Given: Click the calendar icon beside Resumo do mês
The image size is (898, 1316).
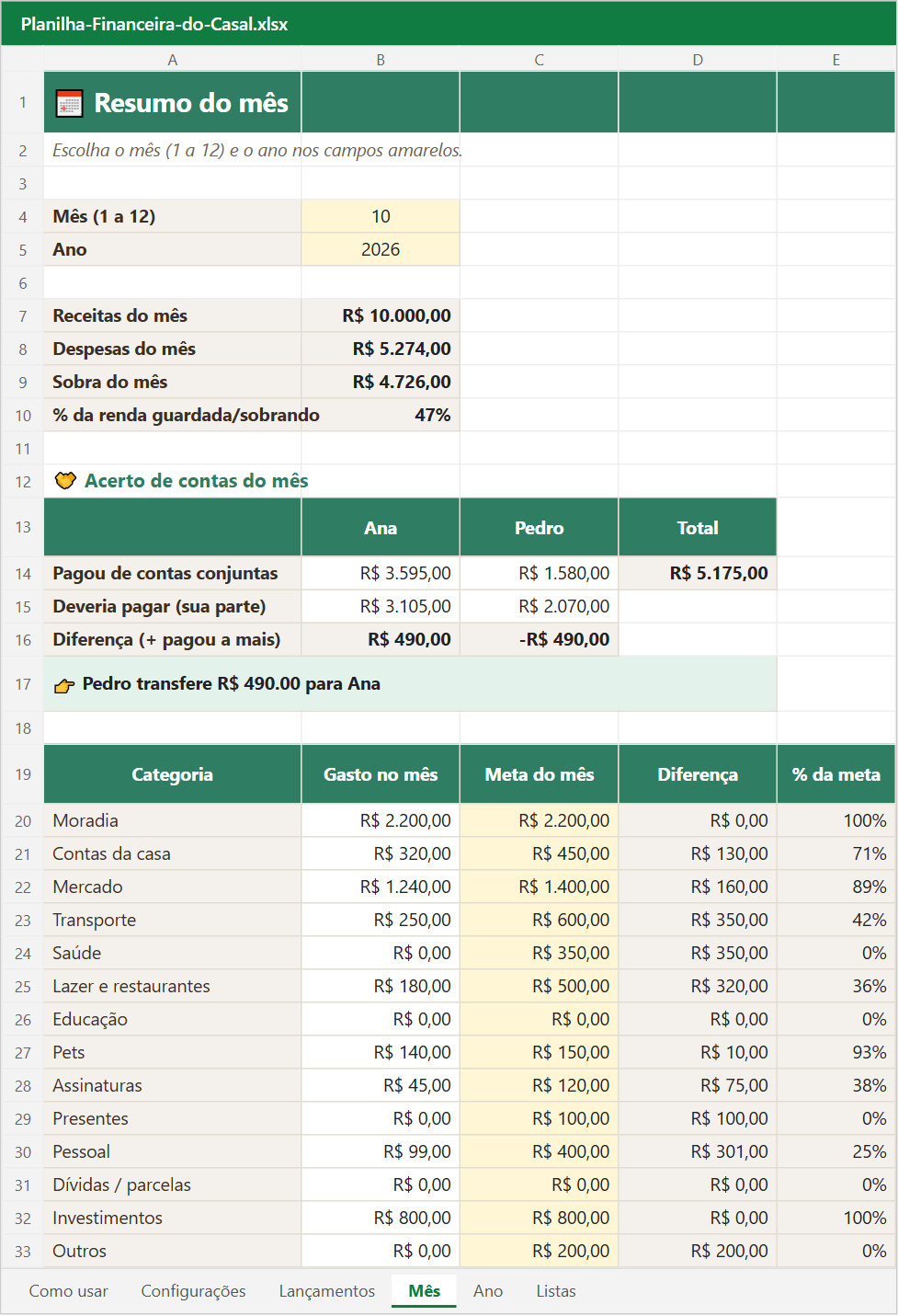Looking at the screenshot, I should 69,103.
